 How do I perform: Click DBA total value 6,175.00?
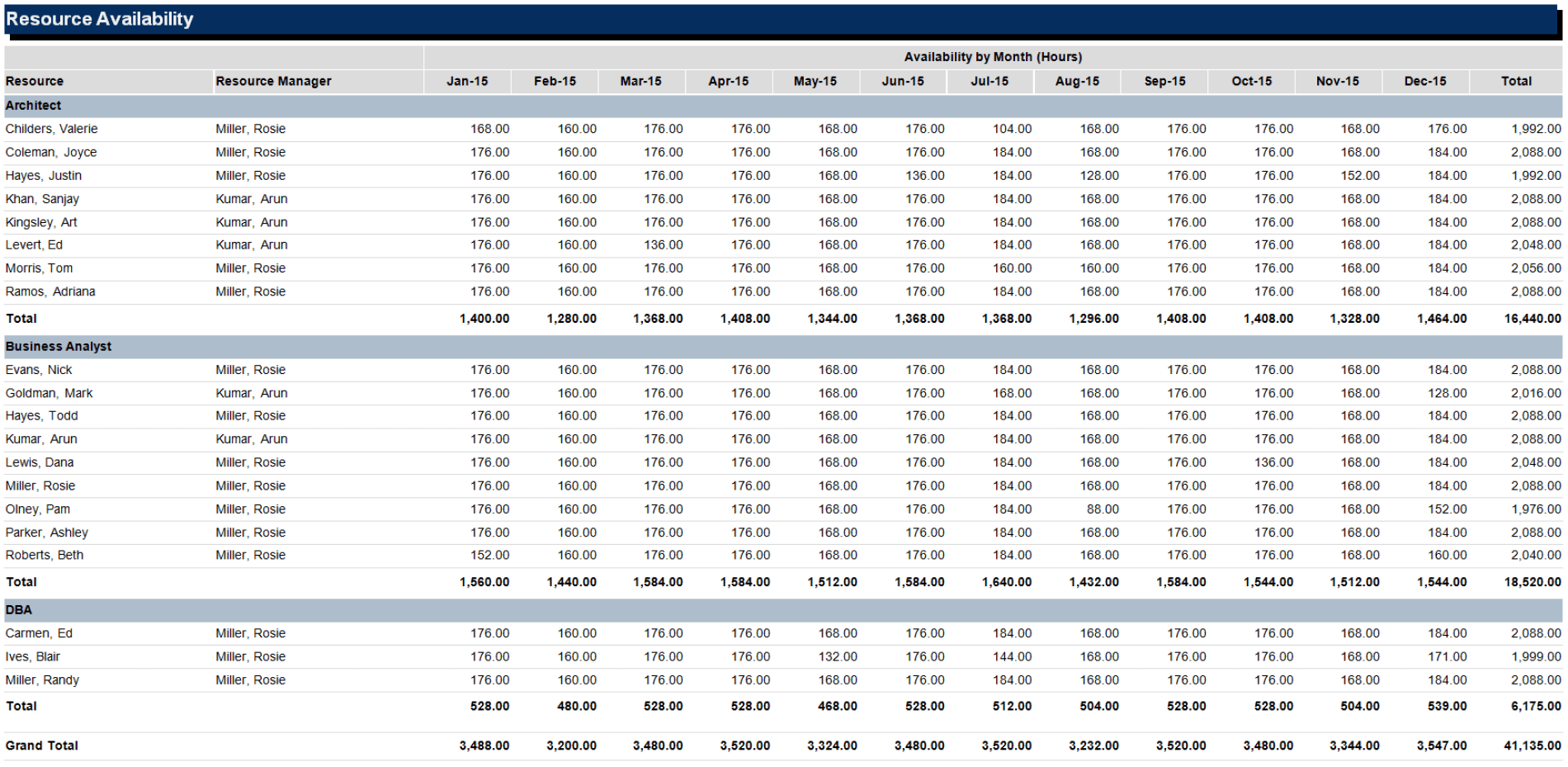click(1536, 707)
